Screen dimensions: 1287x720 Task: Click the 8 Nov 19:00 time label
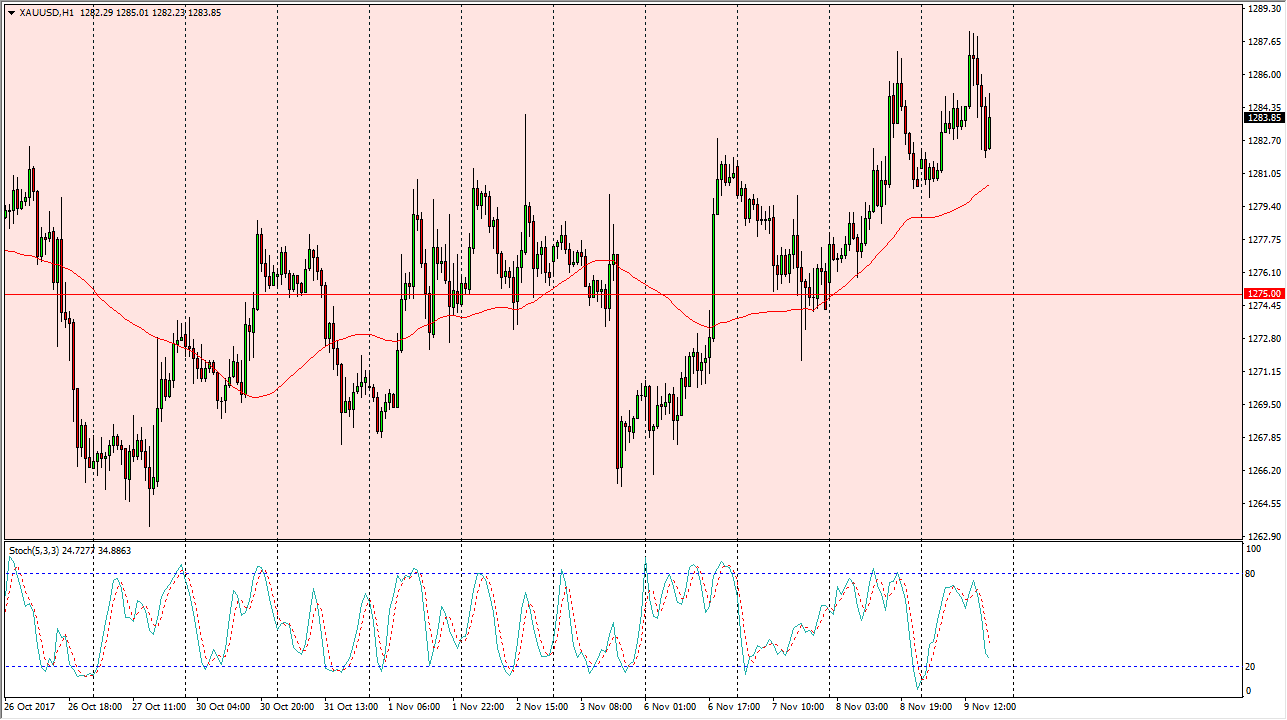coord(926,706)
